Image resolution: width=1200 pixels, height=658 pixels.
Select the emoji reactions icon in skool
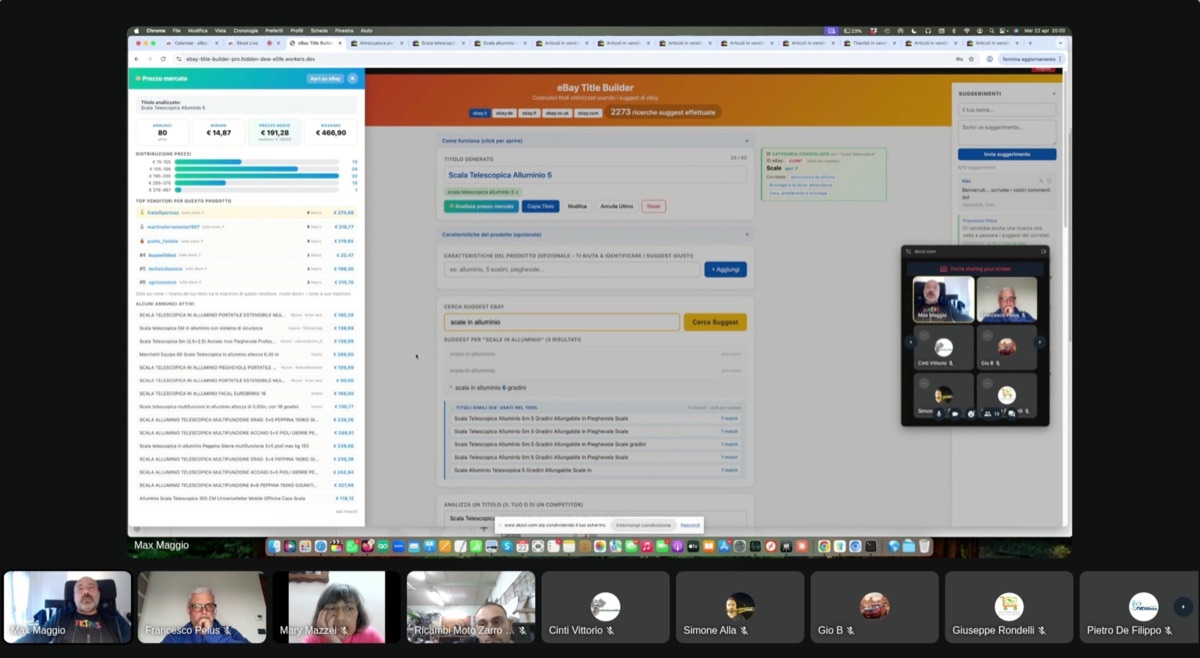(x=971, y=413)
